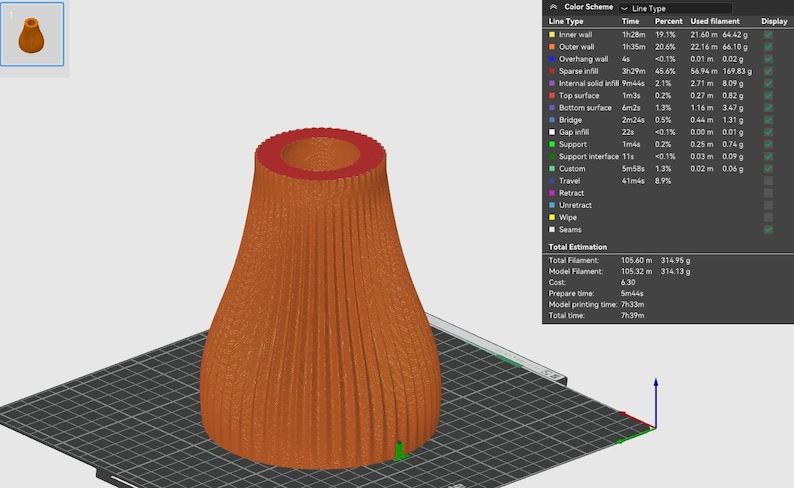Click the Sparse infill dark red swatch
This screenshot has width=794, height=488.
552,71
